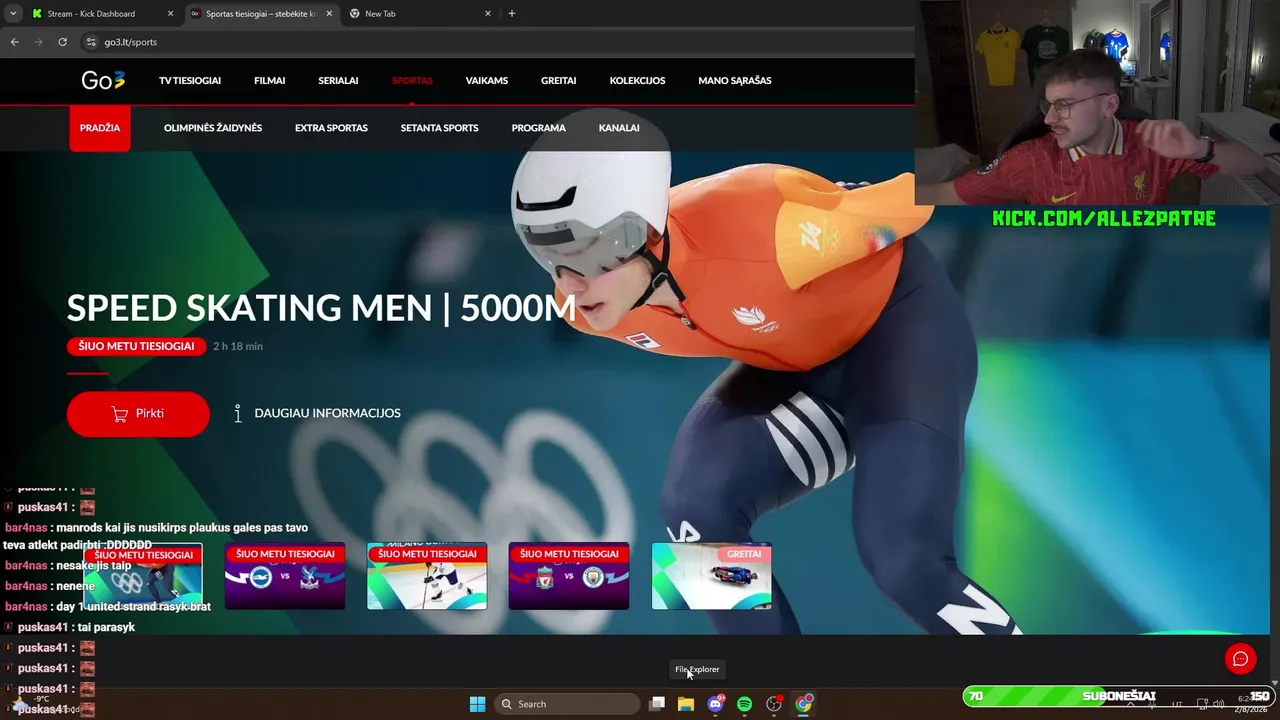Viewport: 1280px width, 720px height.
Task: Click the Windows taskbar Search box
Action: coord(567,704)
